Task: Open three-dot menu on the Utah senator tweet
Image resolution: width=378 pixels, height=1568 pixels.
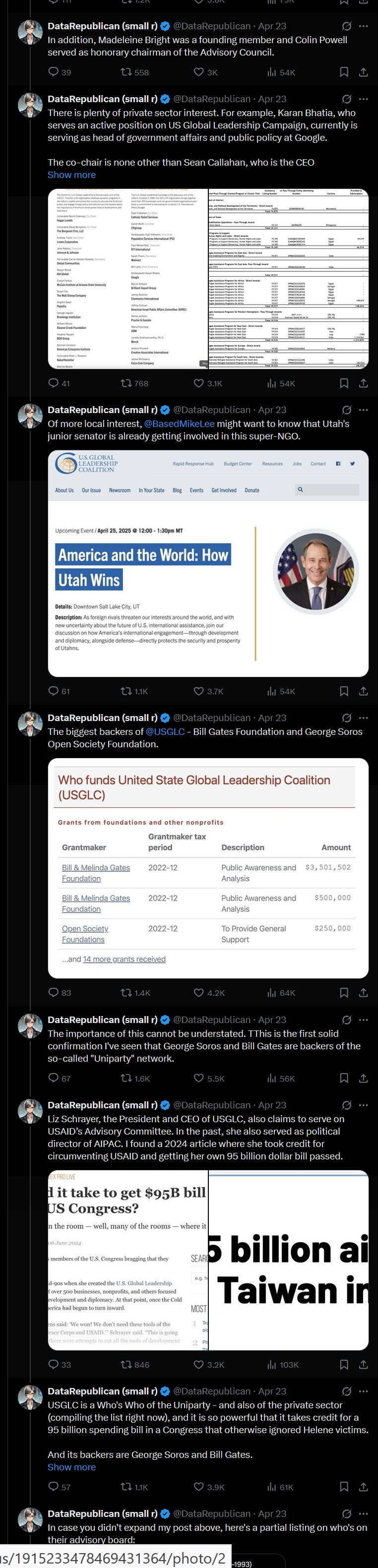Action: coord(364,410)
